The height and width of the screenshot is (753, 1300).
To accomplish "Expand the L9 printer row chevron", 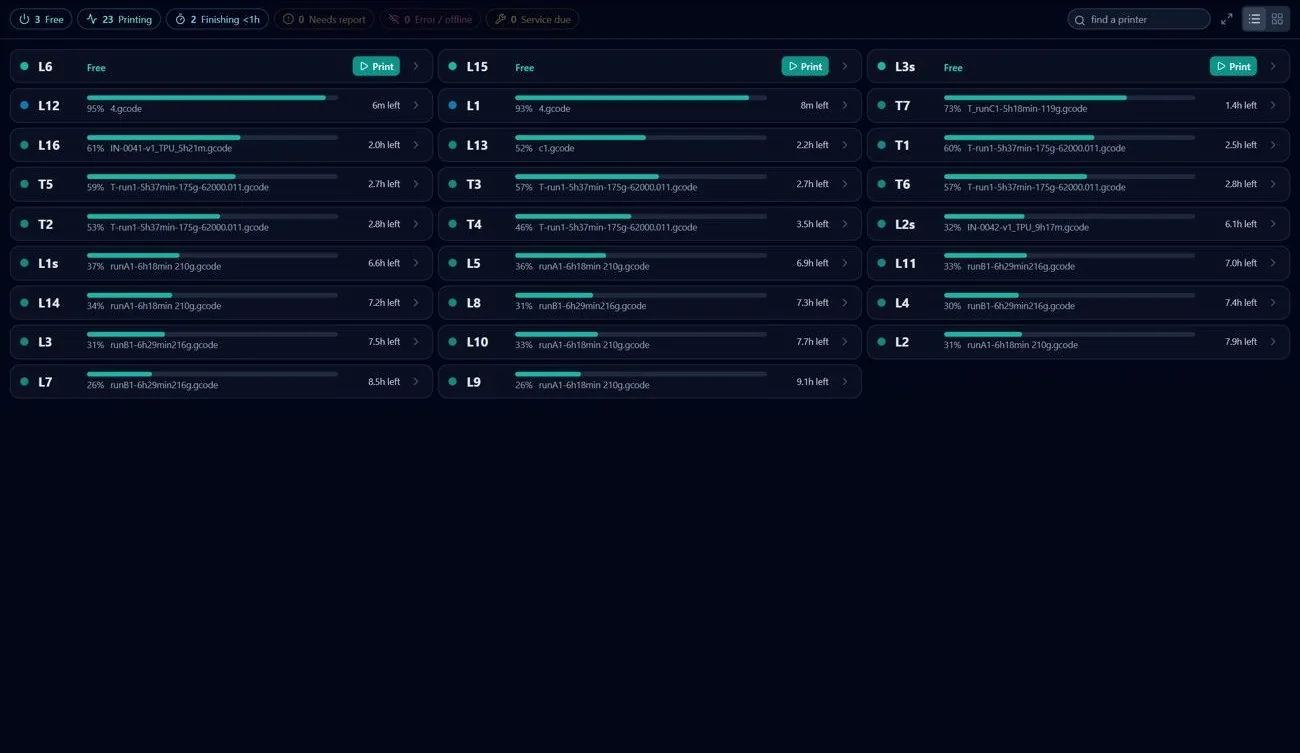I will [845, 381].
